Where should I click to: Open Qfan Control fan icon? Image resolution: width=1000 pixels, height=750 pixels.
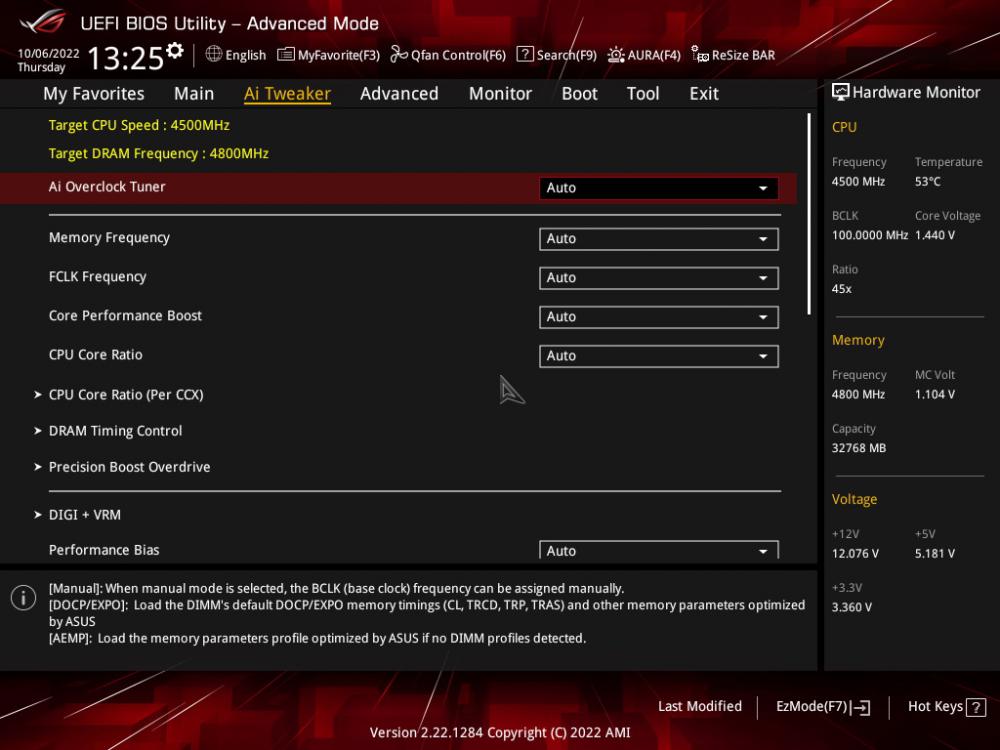(x=399, y=54)
